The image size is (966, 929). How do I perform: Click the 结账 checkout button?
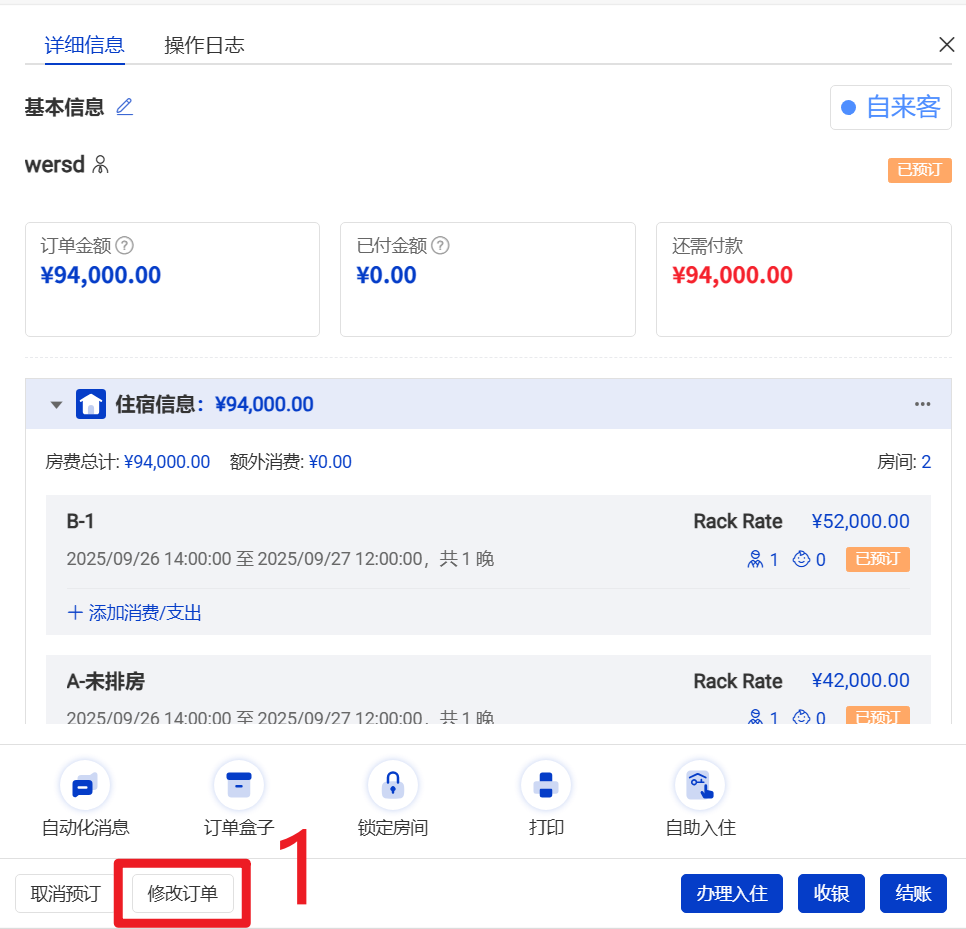913,893
